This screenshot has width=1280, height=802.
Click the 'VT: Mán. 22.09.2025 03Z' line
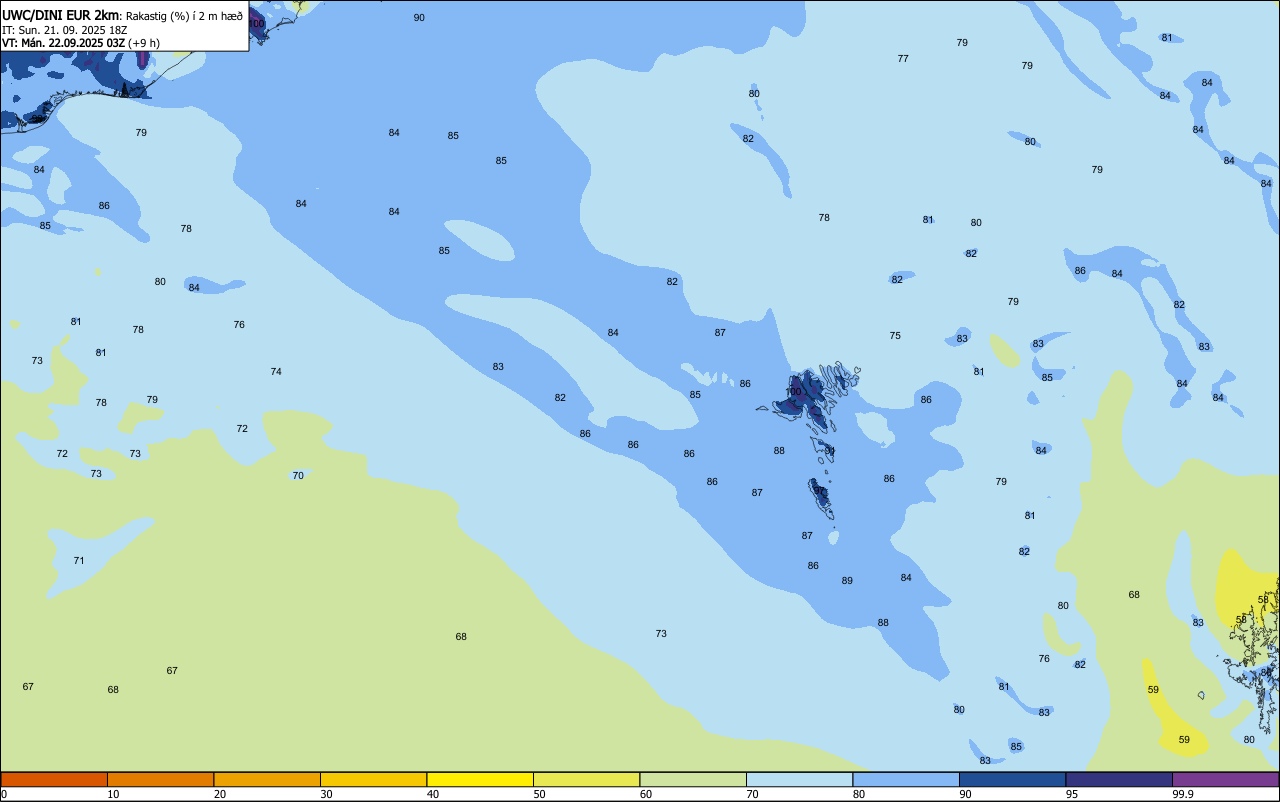(x=64, y=43)
